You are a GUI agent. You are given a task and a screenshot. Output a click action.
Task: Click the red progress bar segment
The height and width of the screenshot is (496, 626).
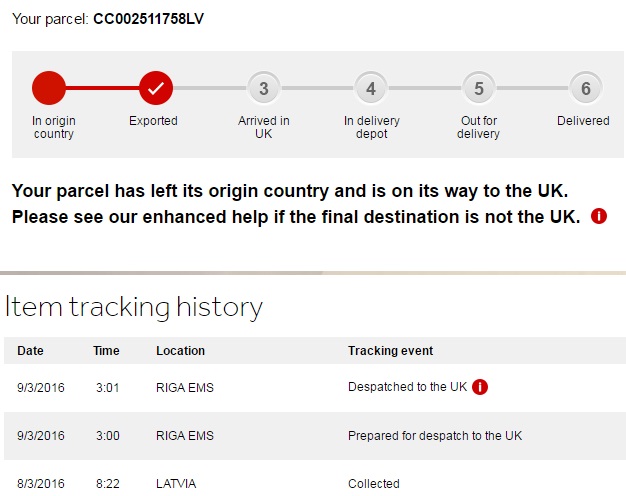click(102, 88)
